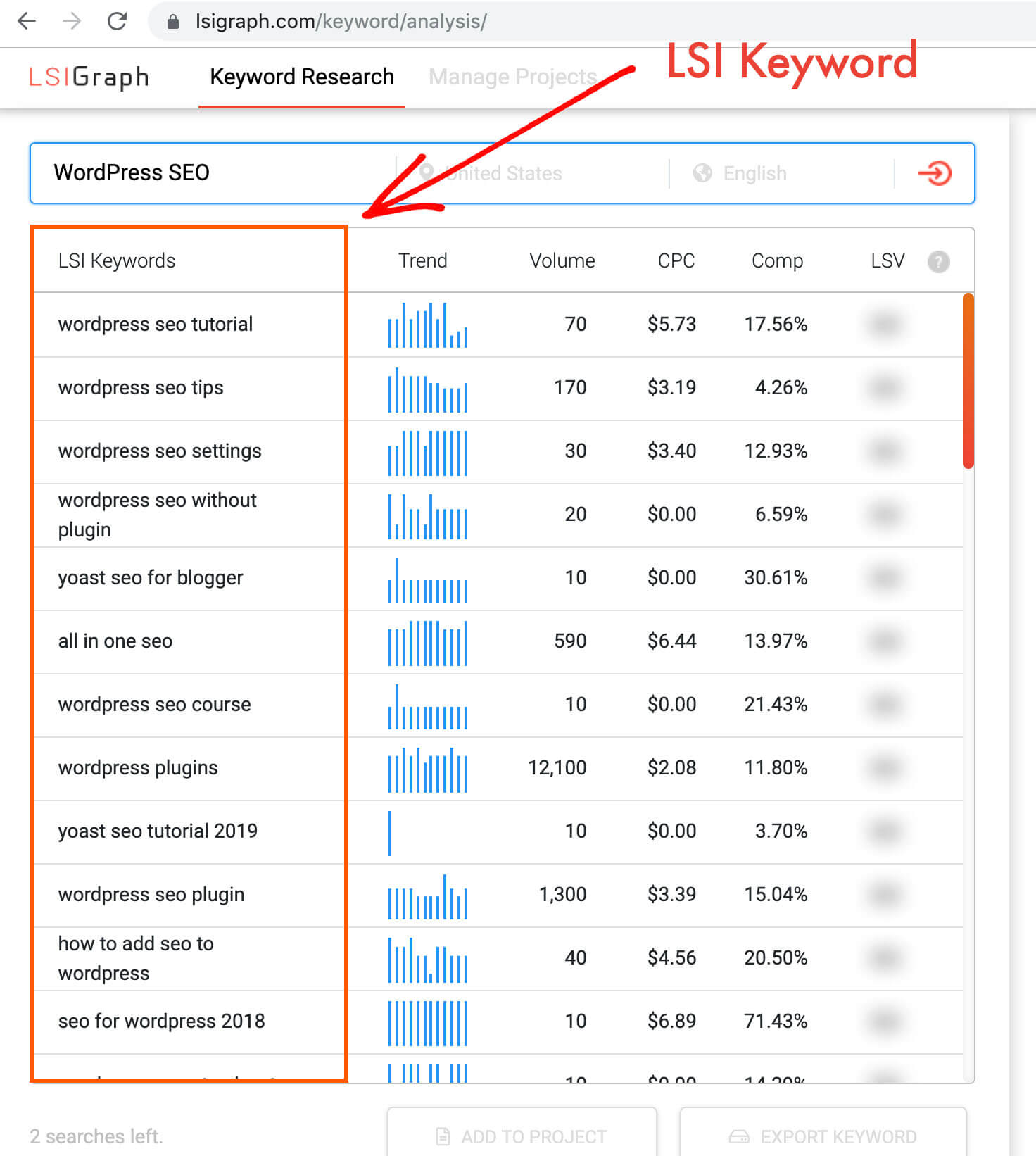The image size is (1036, 1156).
Task: Click the trend chart for wordpress plugins
Action: (428, 769)
